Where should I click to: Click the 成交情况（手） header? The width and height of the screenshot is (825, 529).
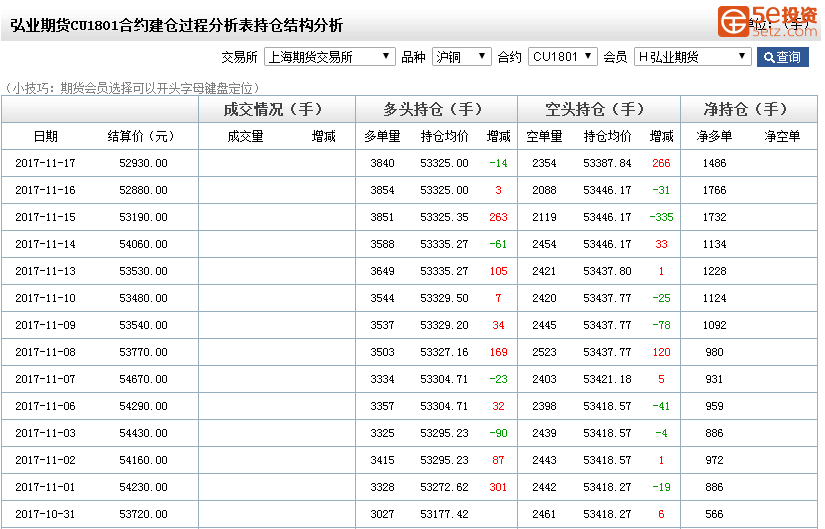[x=276, y=109]
